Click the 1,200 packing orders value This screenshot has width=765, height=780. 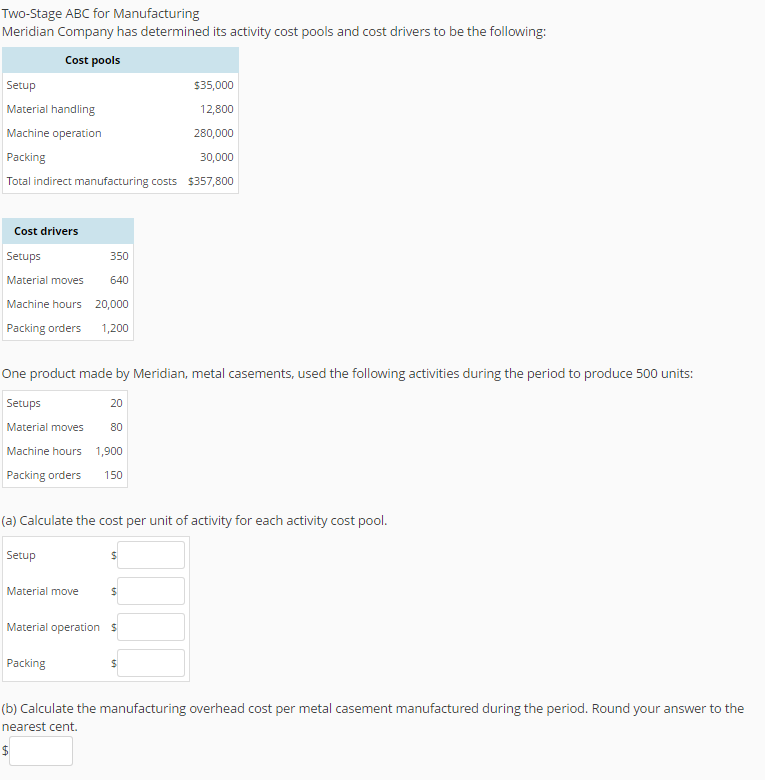pos(115,328)
